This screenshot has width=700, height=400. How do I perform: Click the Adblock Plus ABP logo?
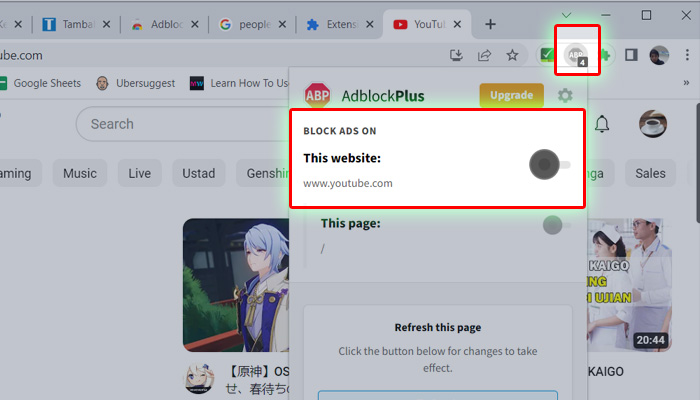pos(317,95)
